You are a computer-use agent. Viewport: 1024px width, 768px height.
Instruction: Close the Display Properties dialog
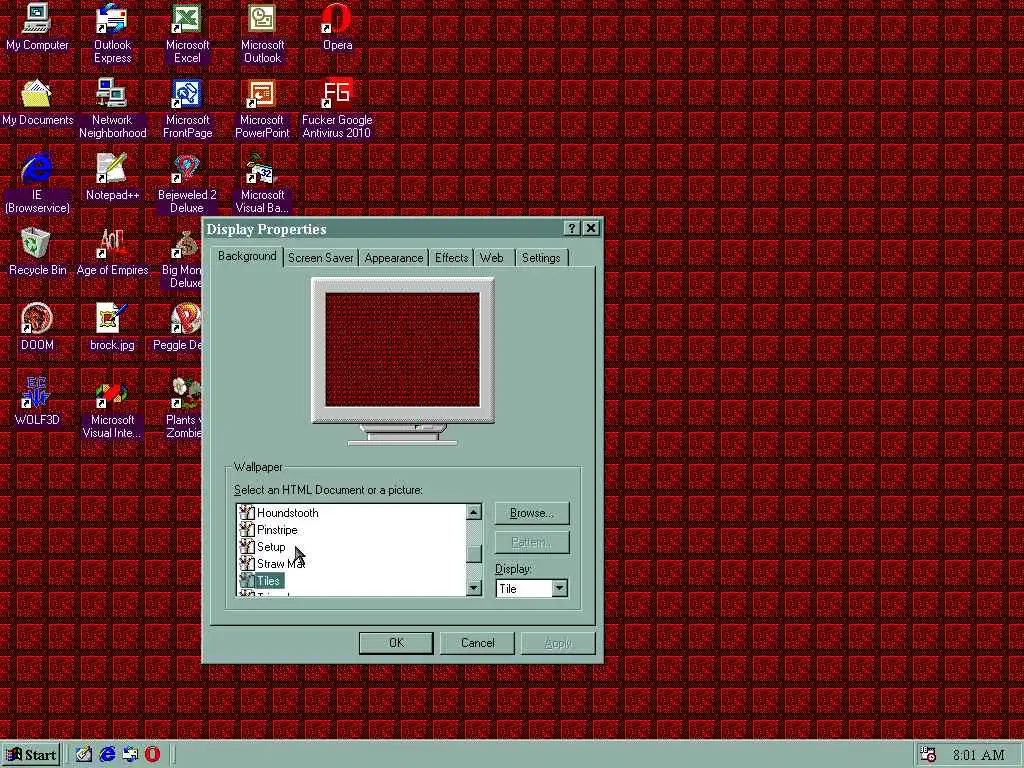pos(591,228)
